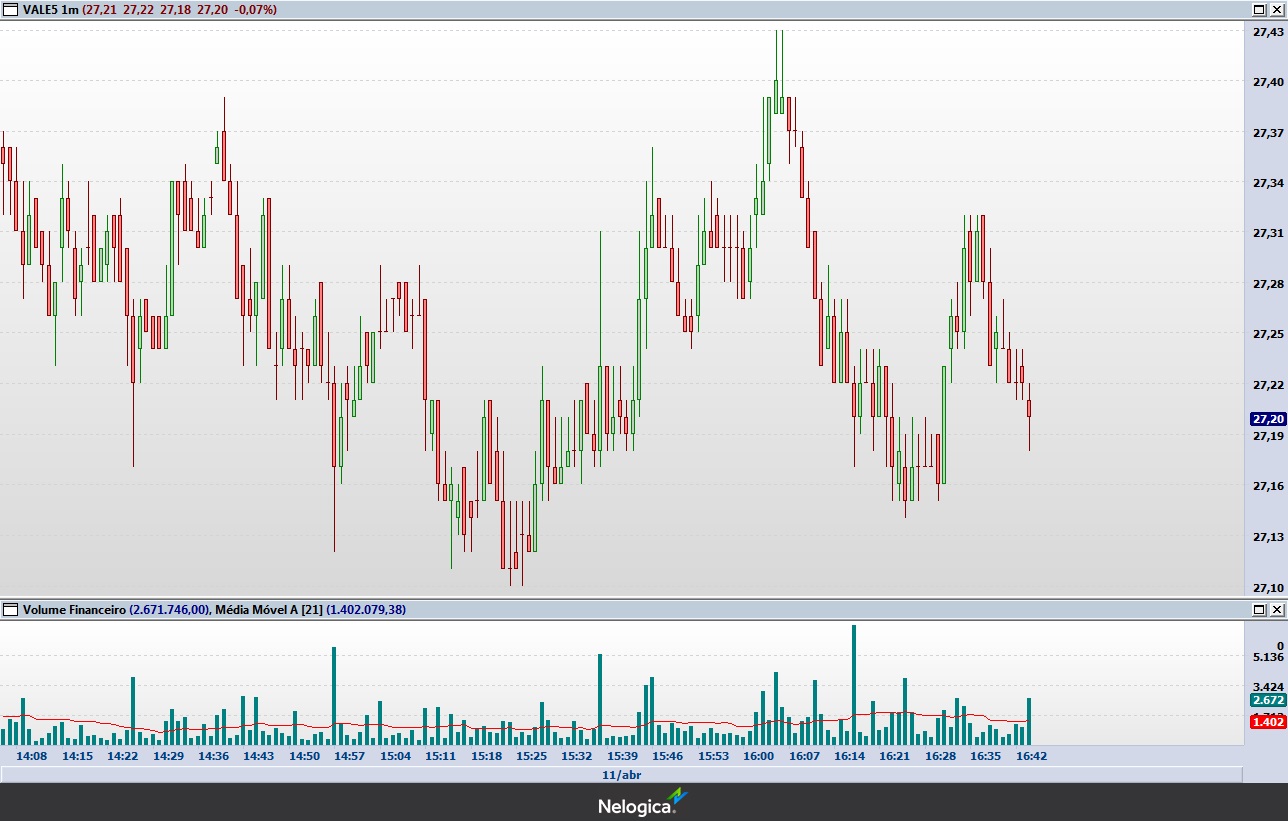The image size is (1288, 821).
Task: Click the 16:00 time axis label
Action: click(x=759, y=756)
